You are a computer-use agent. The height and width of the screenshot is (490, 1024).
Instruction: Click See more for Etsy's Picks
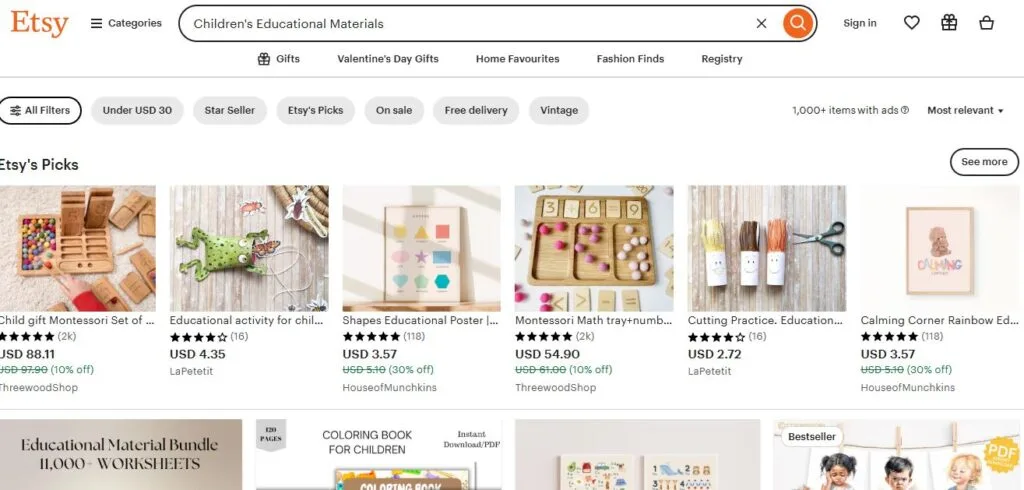coord(984,162)
